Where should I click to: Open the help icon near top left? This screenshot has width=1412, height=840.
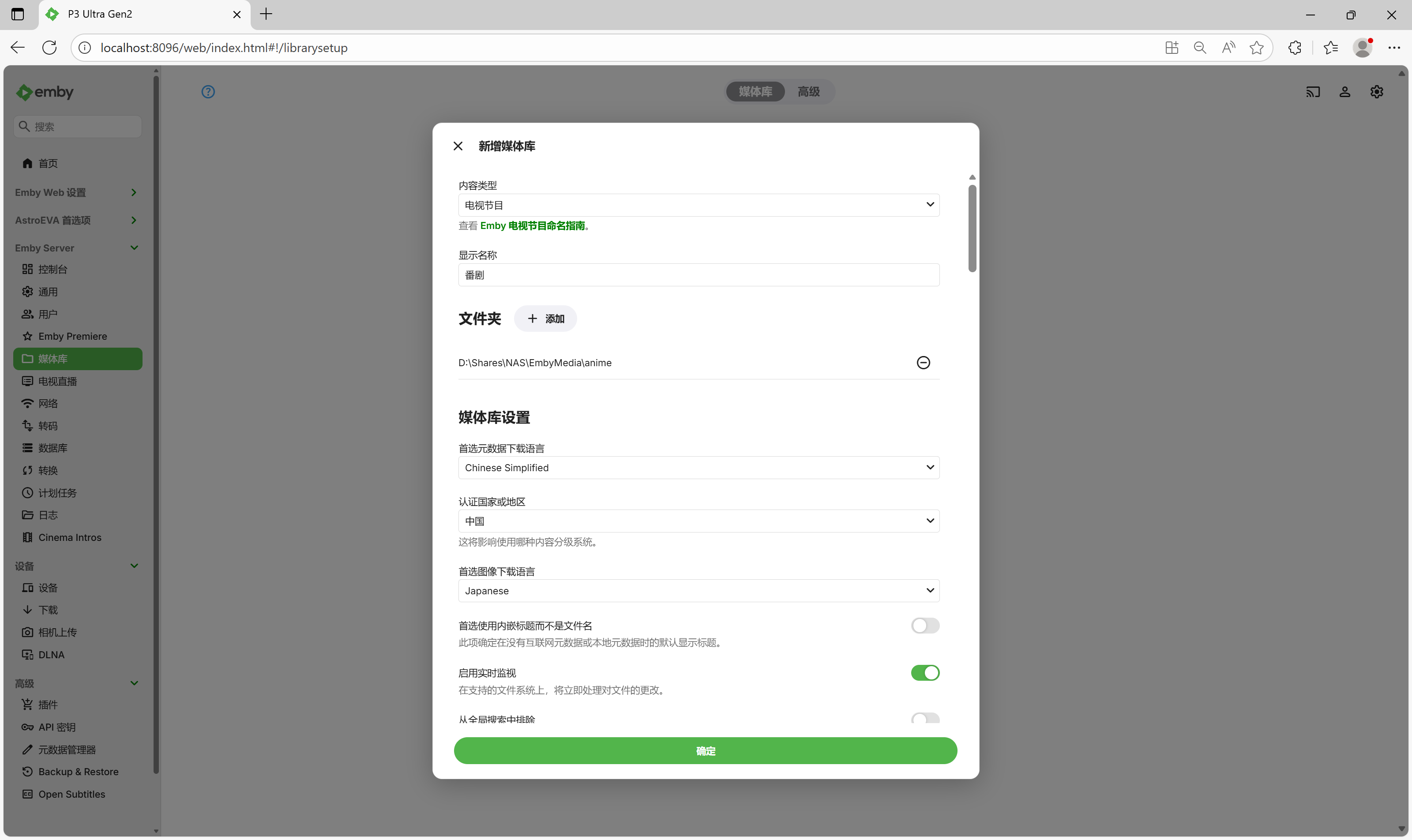208,91
